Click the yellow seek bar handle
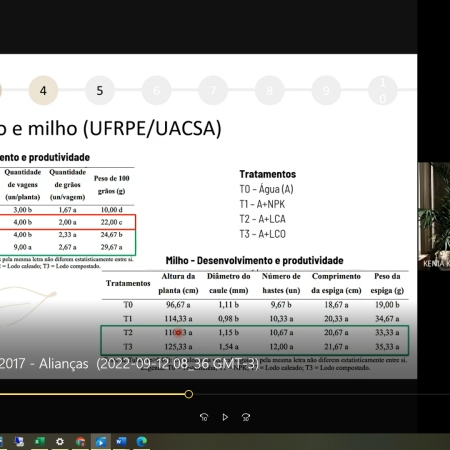Viewport: 450px width, 450px height. (x=189, y=394)
